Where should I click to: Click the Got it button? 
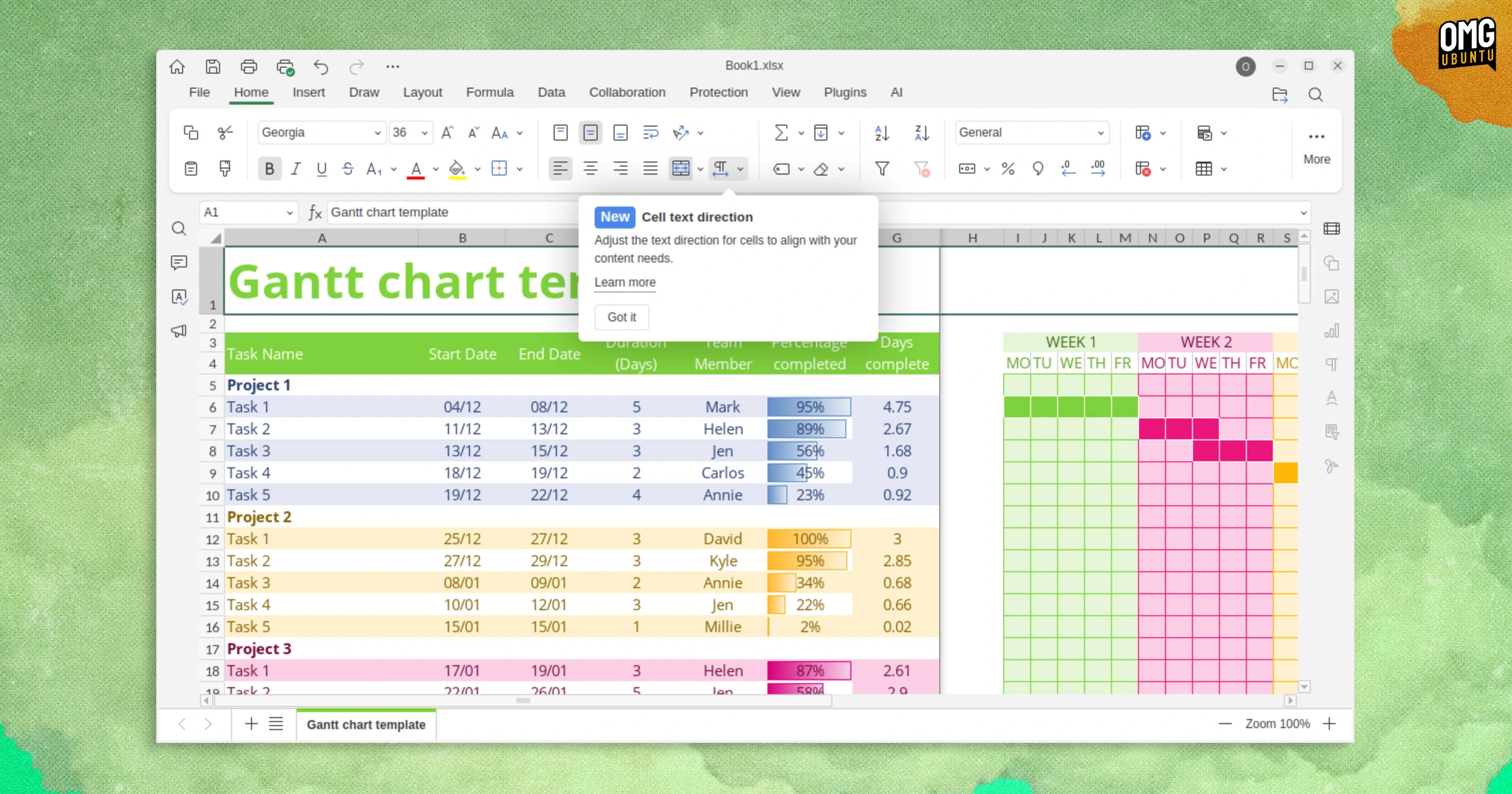(621, 317)
